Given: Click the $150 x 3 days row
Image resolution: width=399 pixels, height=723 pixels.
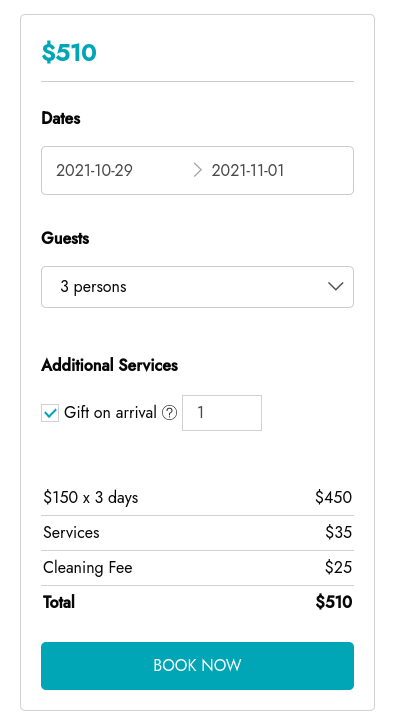Looking at the screenshot, I should (x=197, y=498).
